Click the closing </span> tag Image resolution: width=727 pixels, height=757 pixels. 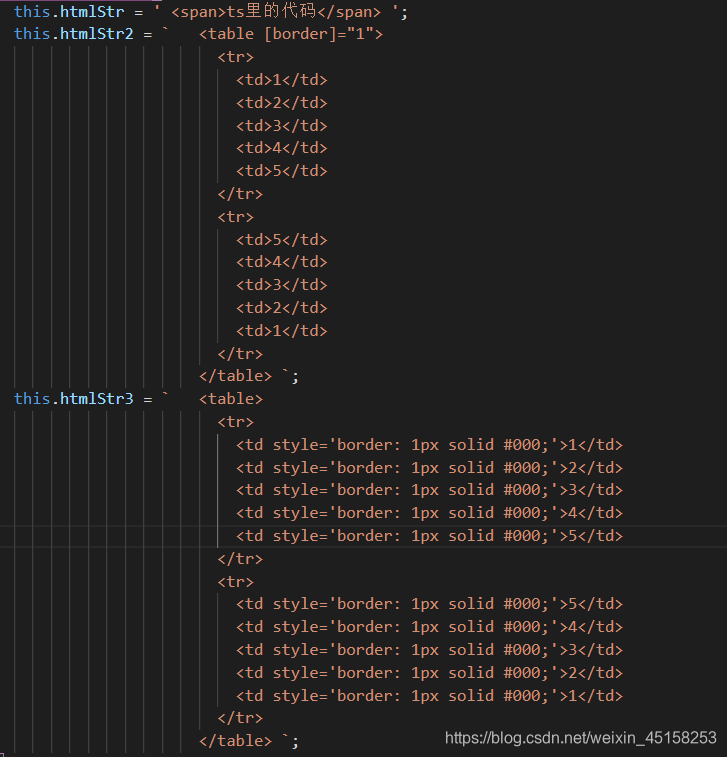[349, 12]
